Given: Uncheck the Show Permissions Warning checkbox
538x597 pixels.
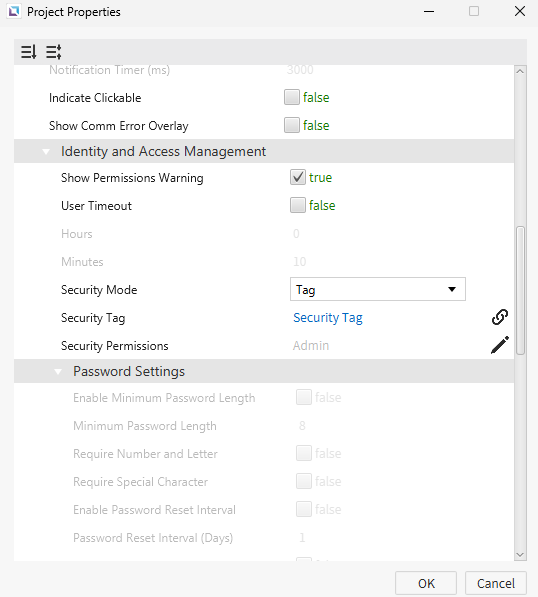Looking at the screenshot, I should 298,177.
